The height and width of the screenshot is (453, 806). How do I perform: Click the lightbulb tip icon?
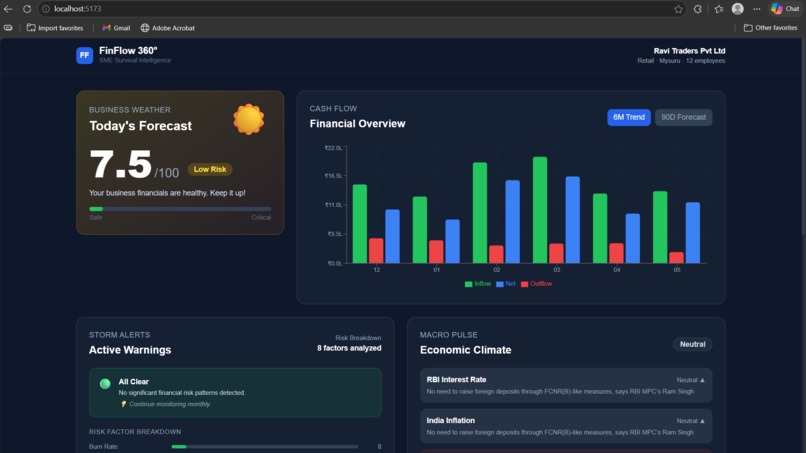tap(123, 404)
